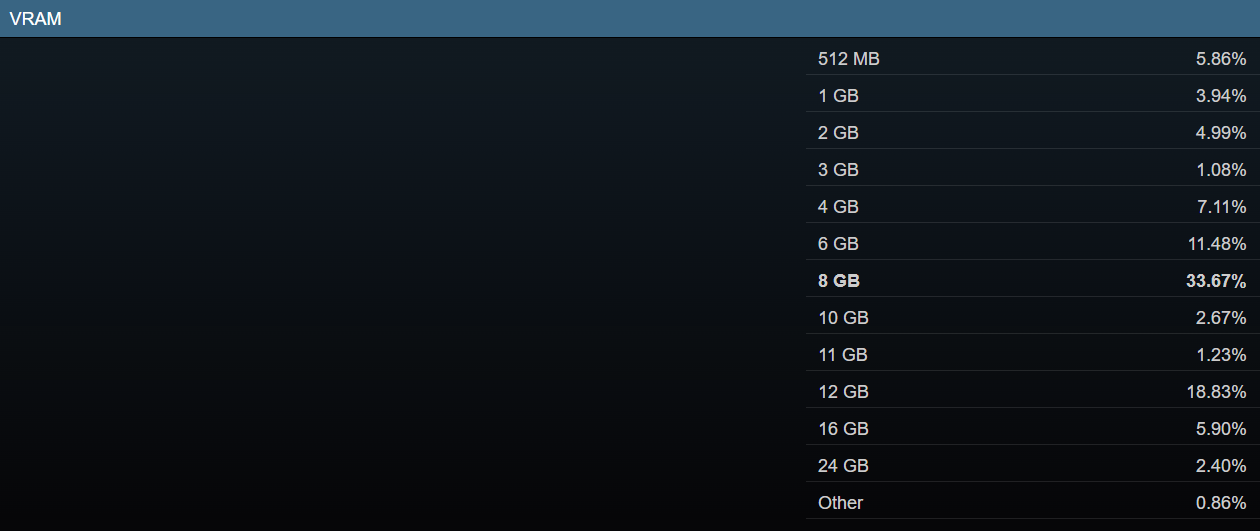Screen dimensions: 1260x531
Task: Select the Other VRAM category row
Action: pos(1032,503)
